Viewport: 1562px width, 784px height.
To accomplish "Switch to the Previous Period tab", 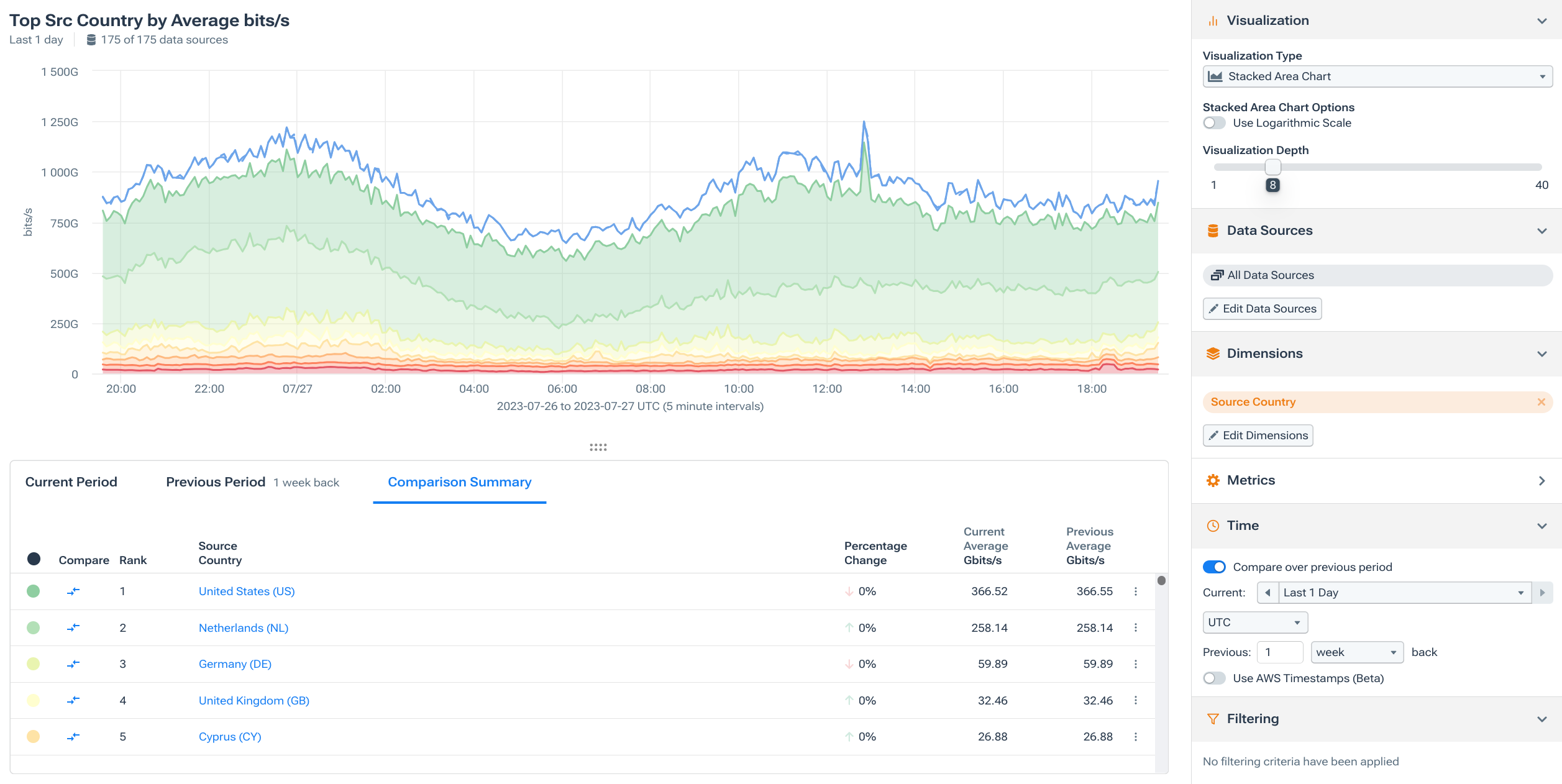I will point(215,481).
